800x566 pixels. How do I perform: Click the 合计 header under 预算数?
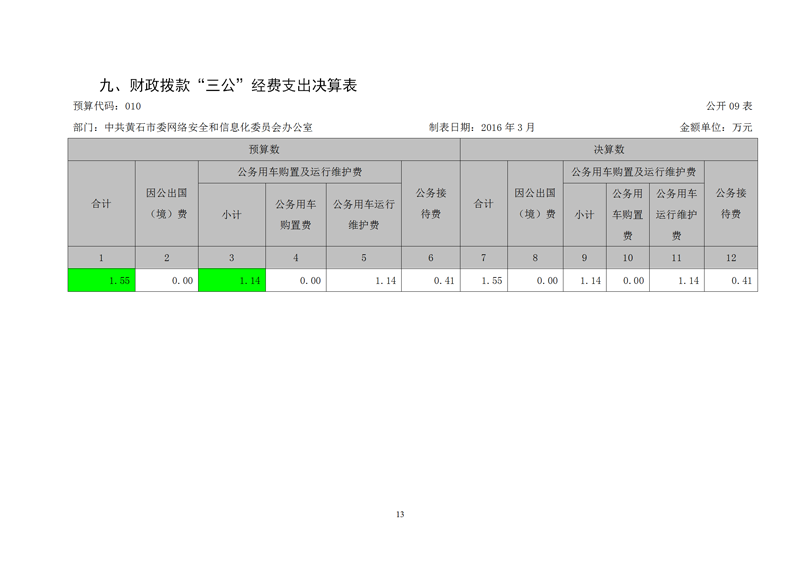102,204
